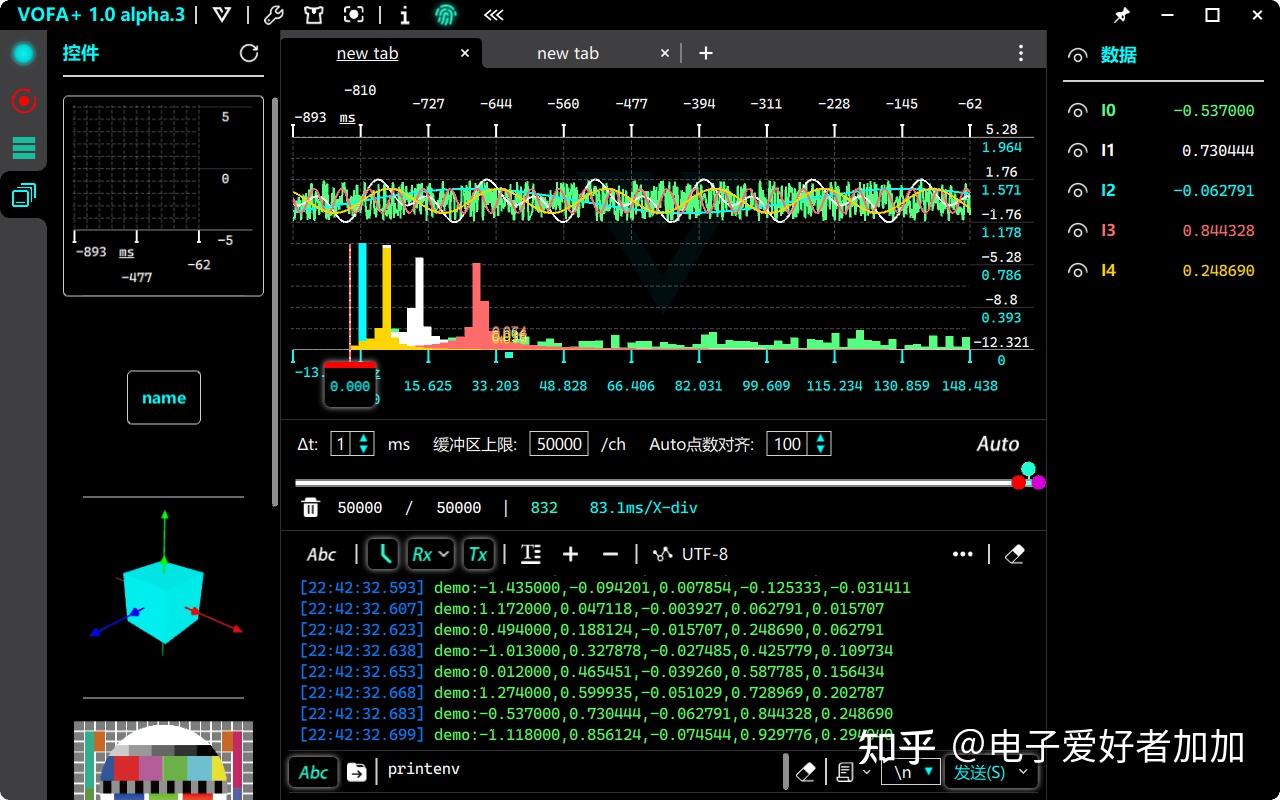Click the theme (T-shirt) icon in title bar
Image resolution: width=1280 pixels, height=800 pixels.
pyautogui.click(x=313, y=15)
